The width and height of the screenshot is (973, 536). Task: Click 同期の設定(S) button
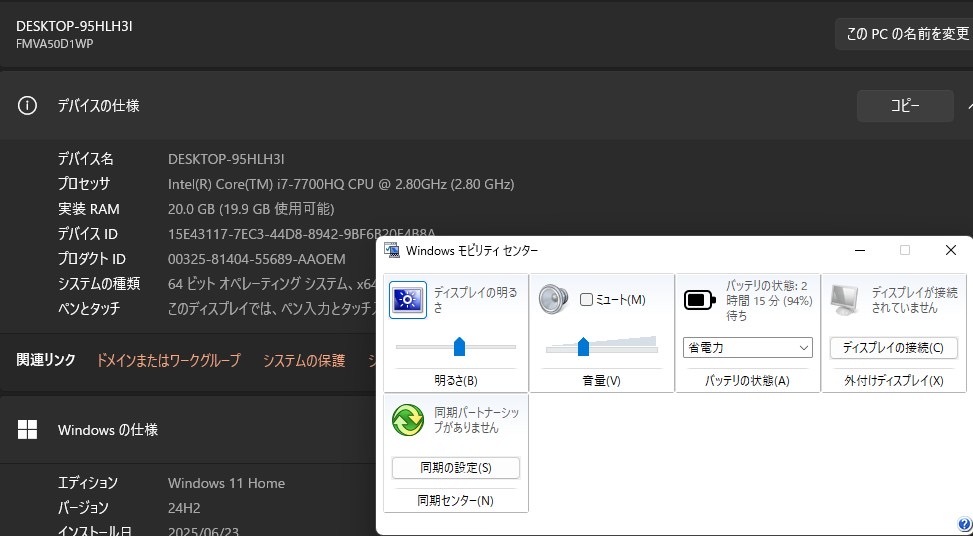(x=455, y=468)
